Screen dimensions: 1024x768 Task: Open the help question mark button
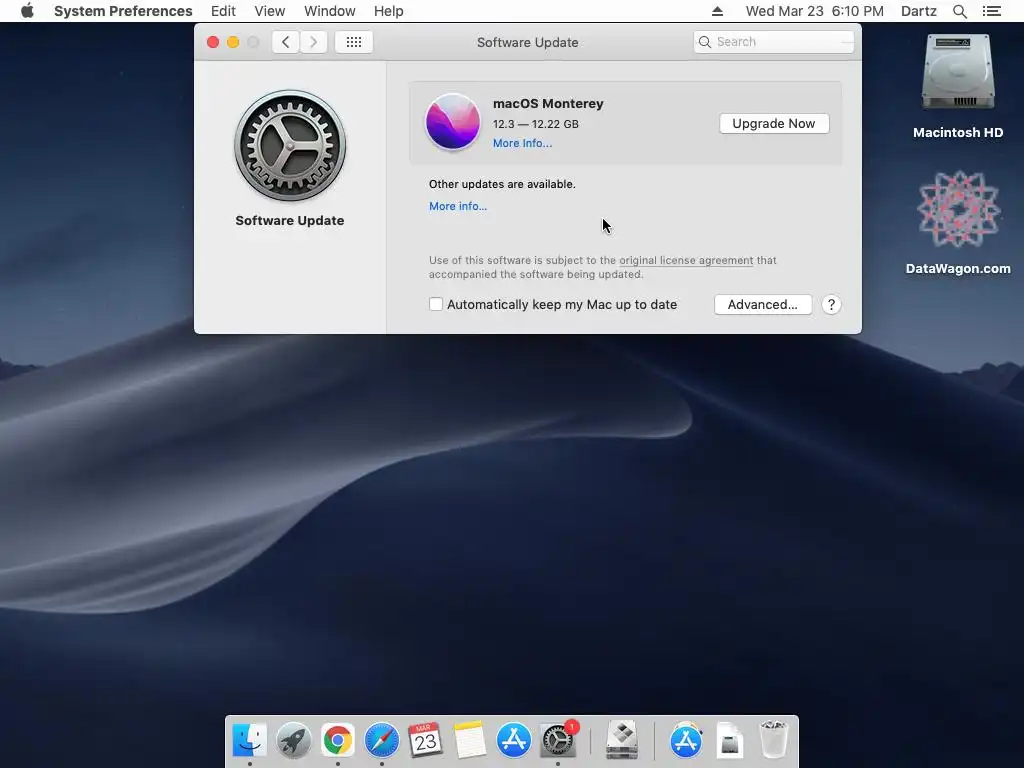(831, 304)
